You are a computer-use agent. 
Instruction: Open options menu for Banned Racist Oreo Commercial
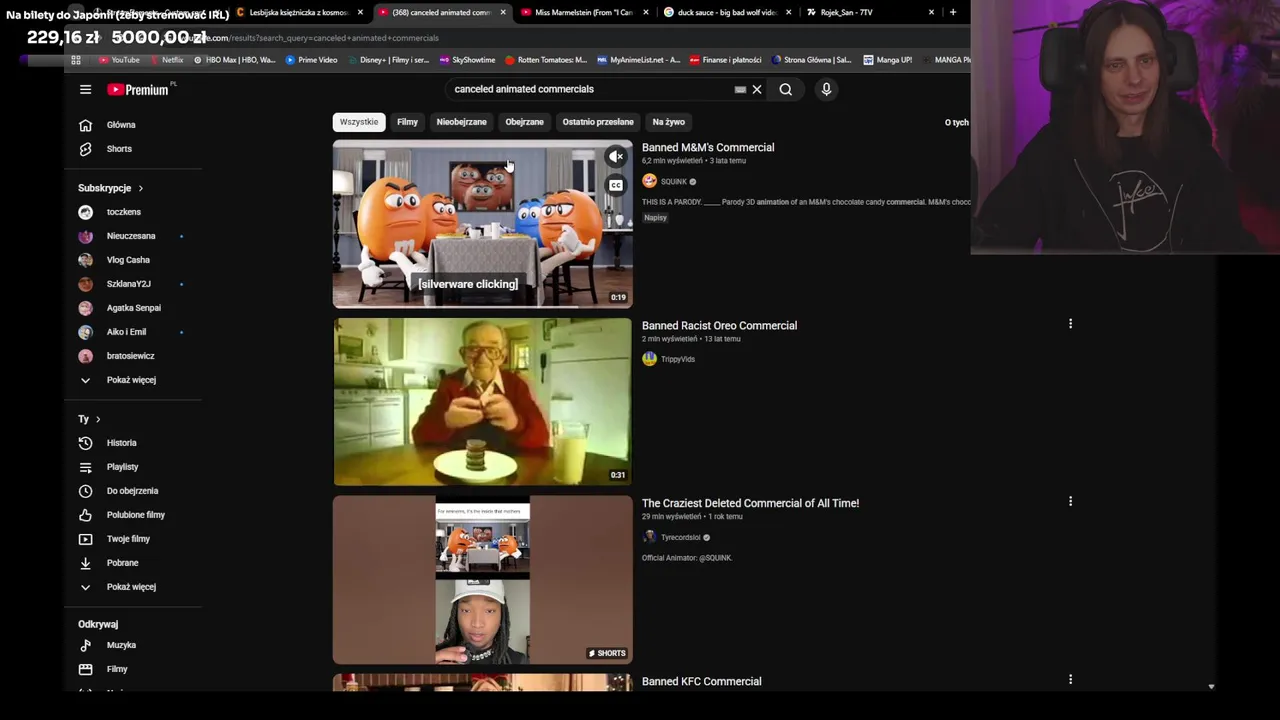click(x=1070, y=324)
